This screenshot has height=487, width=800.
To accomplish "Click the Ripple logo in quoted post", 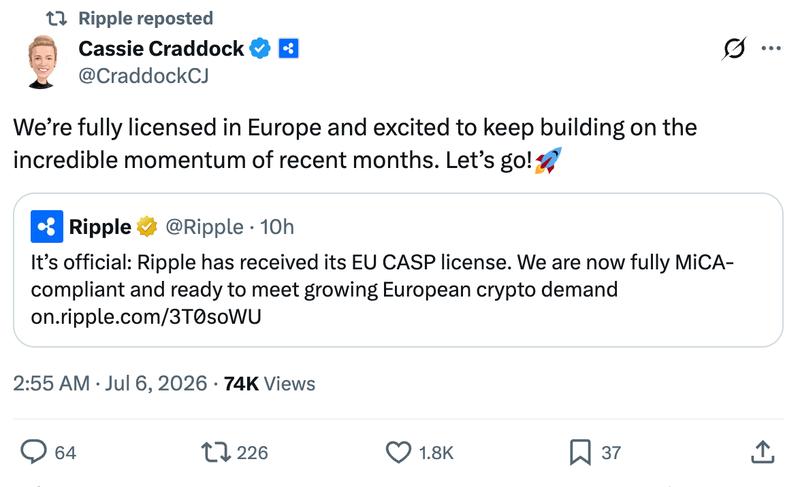I will (47, 226).
